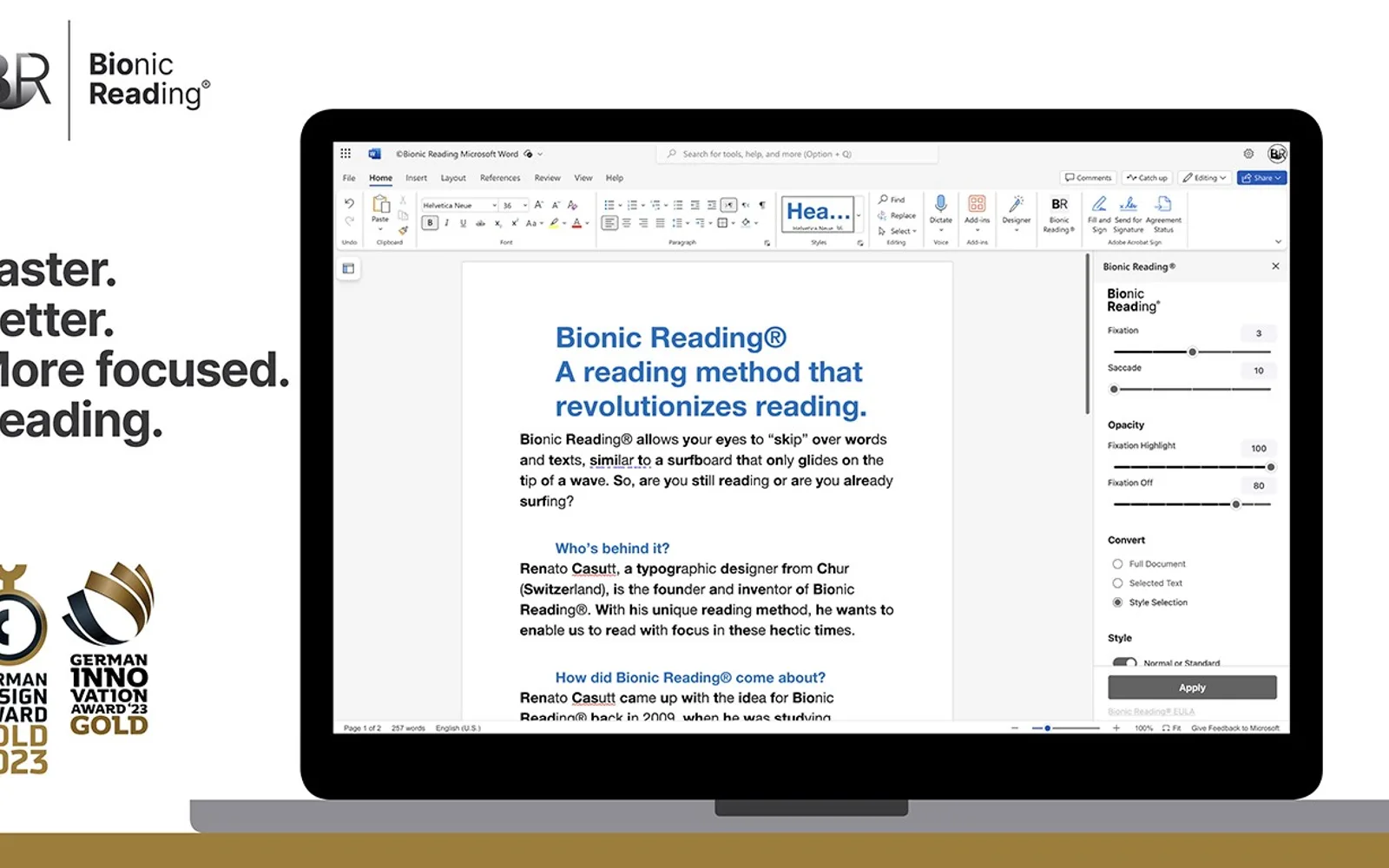
Task: Switch to the Insert tab
Action: coord(417,178)
